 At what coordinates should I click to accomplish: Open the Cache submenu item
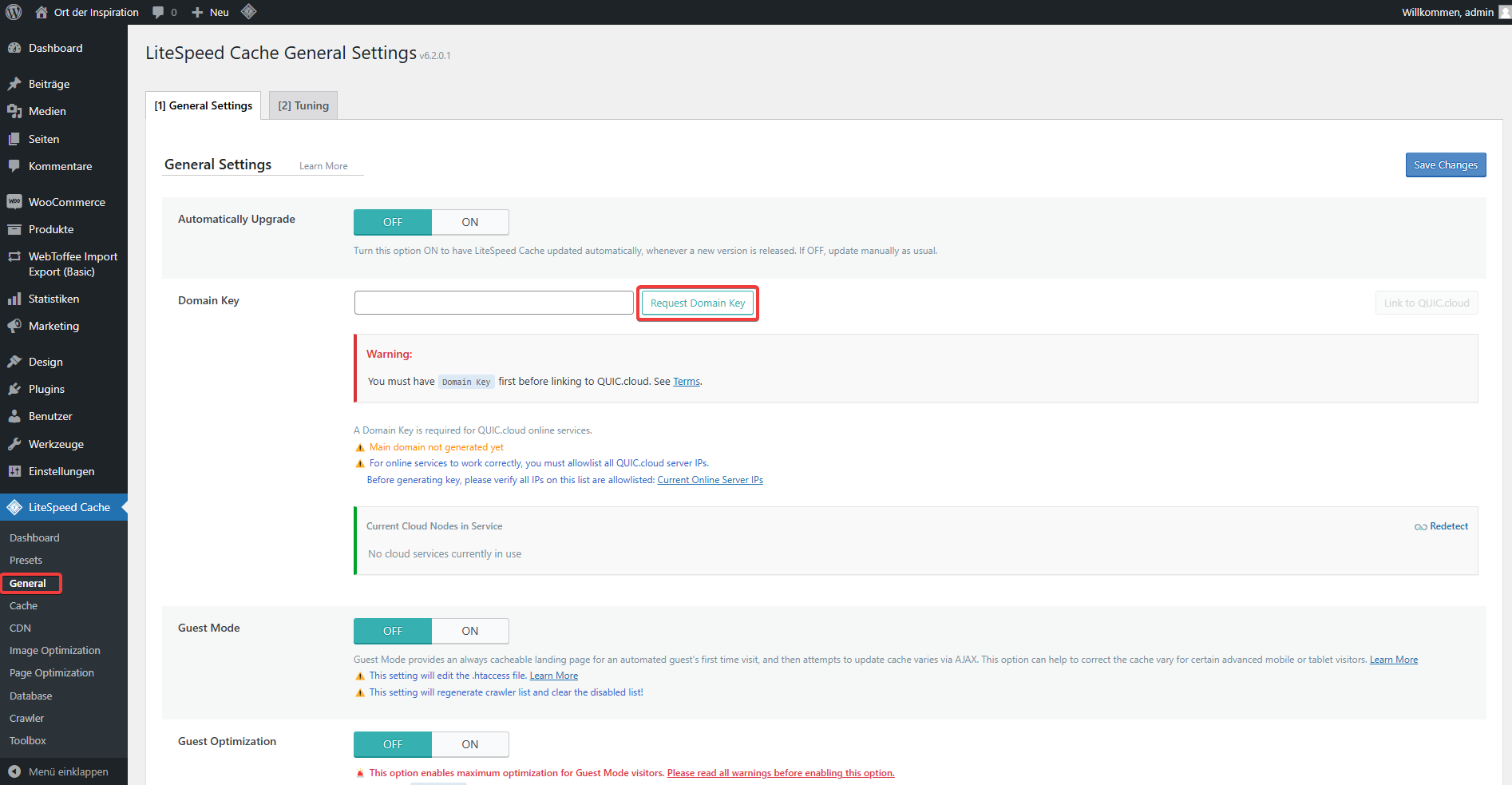[x=23, y=605]
